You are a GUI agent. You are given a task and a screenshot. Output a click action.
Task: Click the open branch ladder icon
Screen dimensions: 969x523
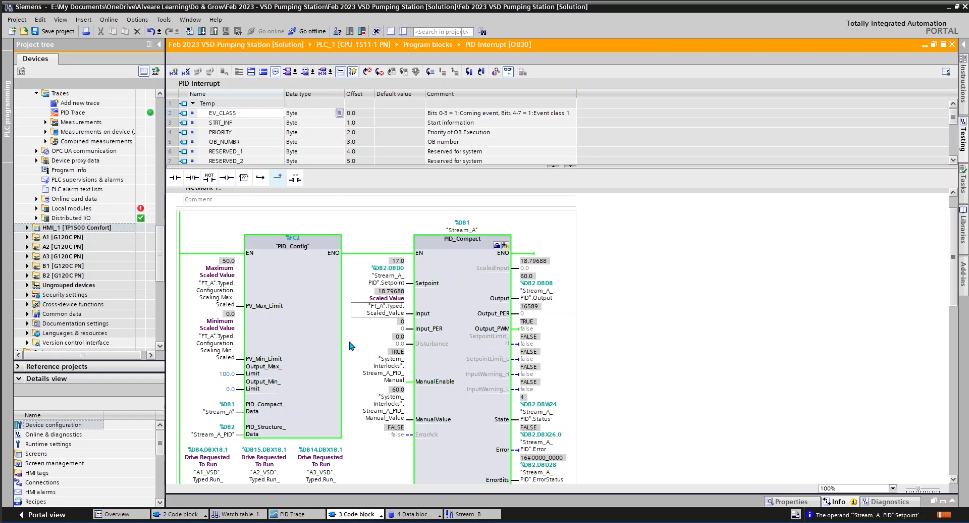260,177
